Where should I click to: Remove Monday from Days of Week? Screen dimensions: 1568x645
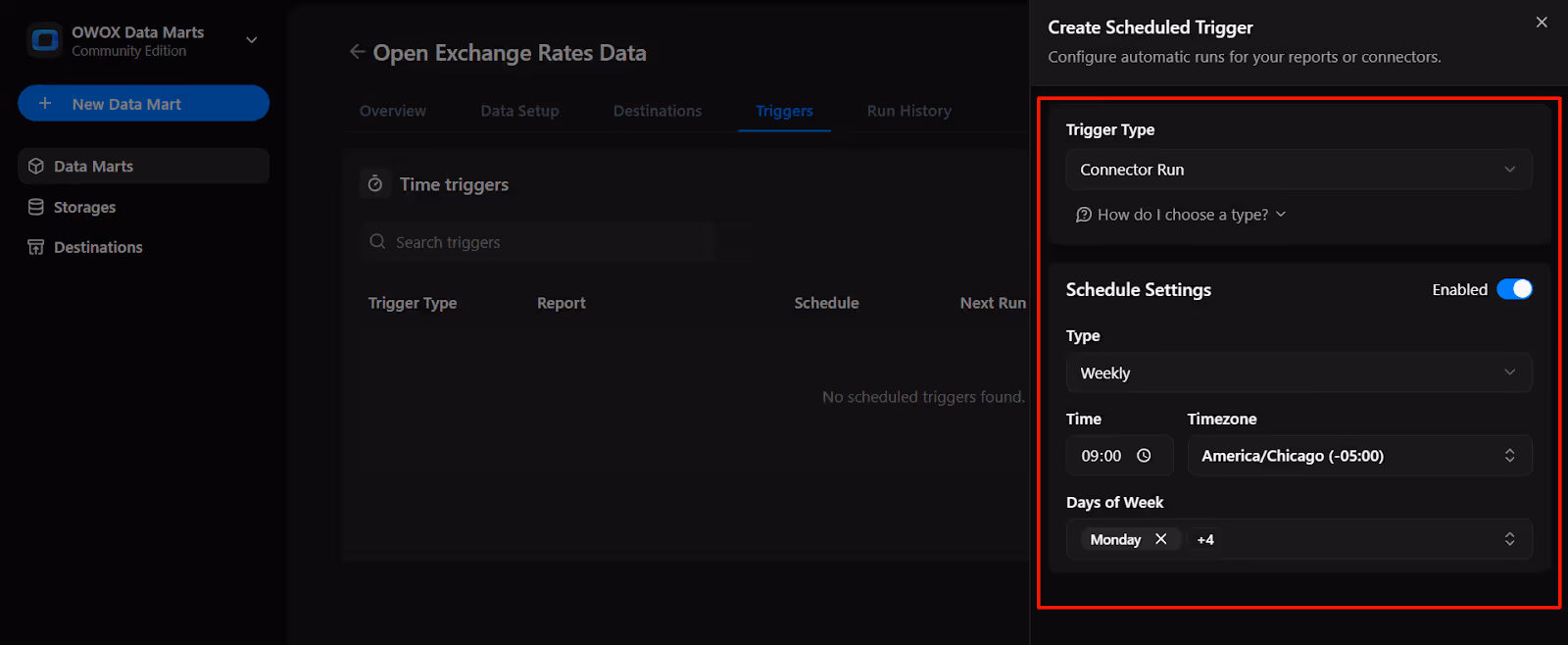tap(1161, 539)
